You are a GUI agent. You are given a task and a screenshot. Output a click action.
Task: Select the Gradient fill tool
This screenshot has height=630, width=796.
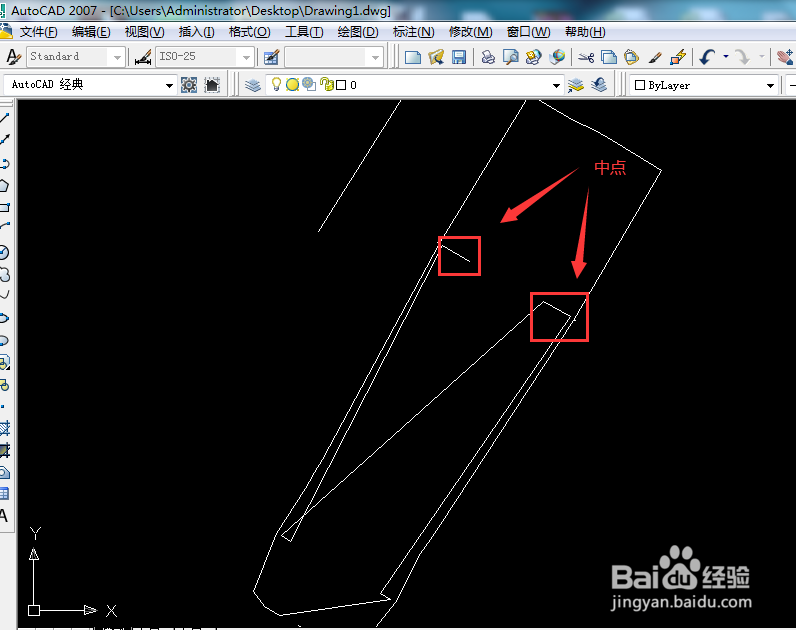5,450
